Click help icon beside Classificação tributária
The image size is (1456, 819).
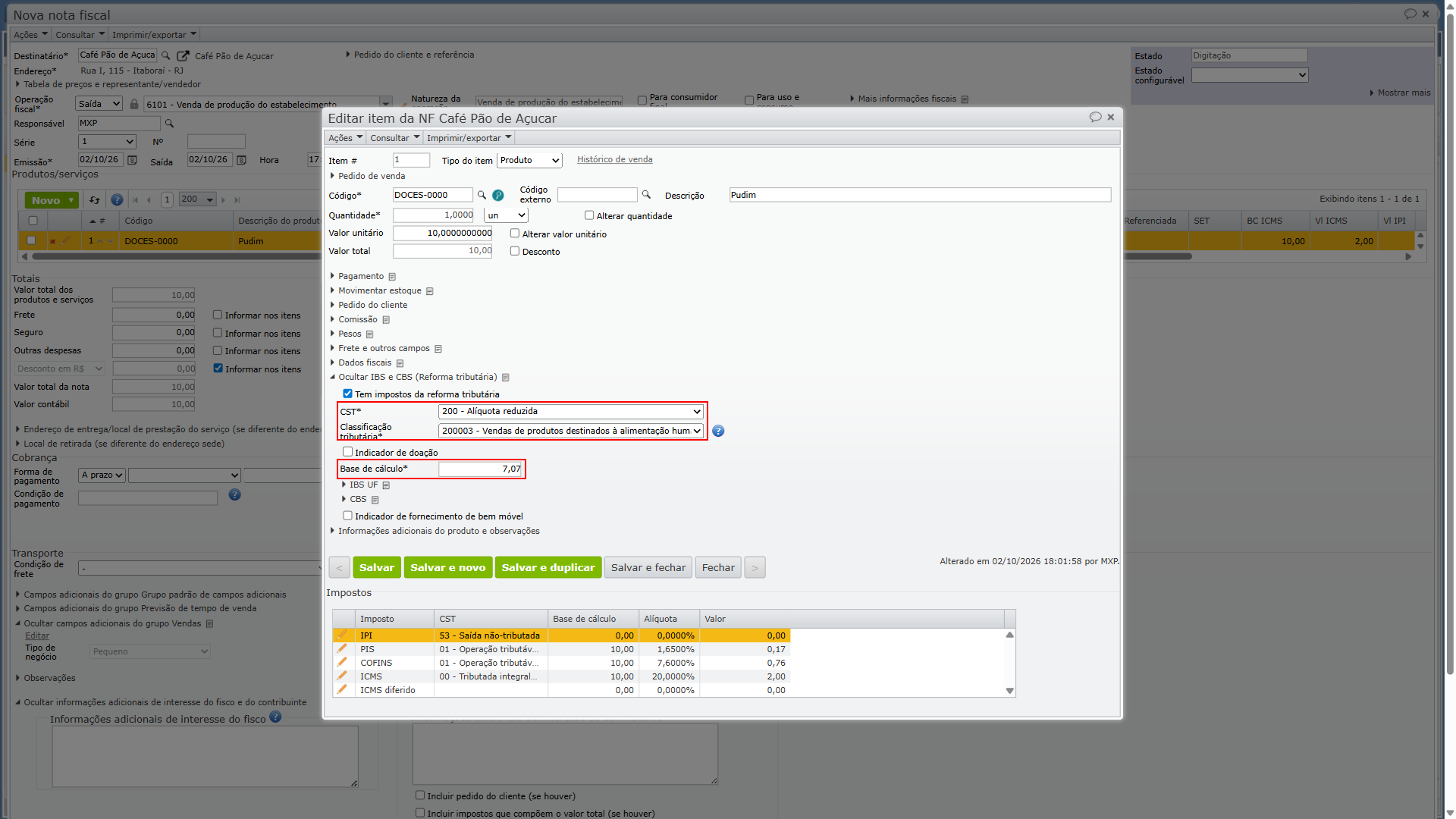coord(718,431)
